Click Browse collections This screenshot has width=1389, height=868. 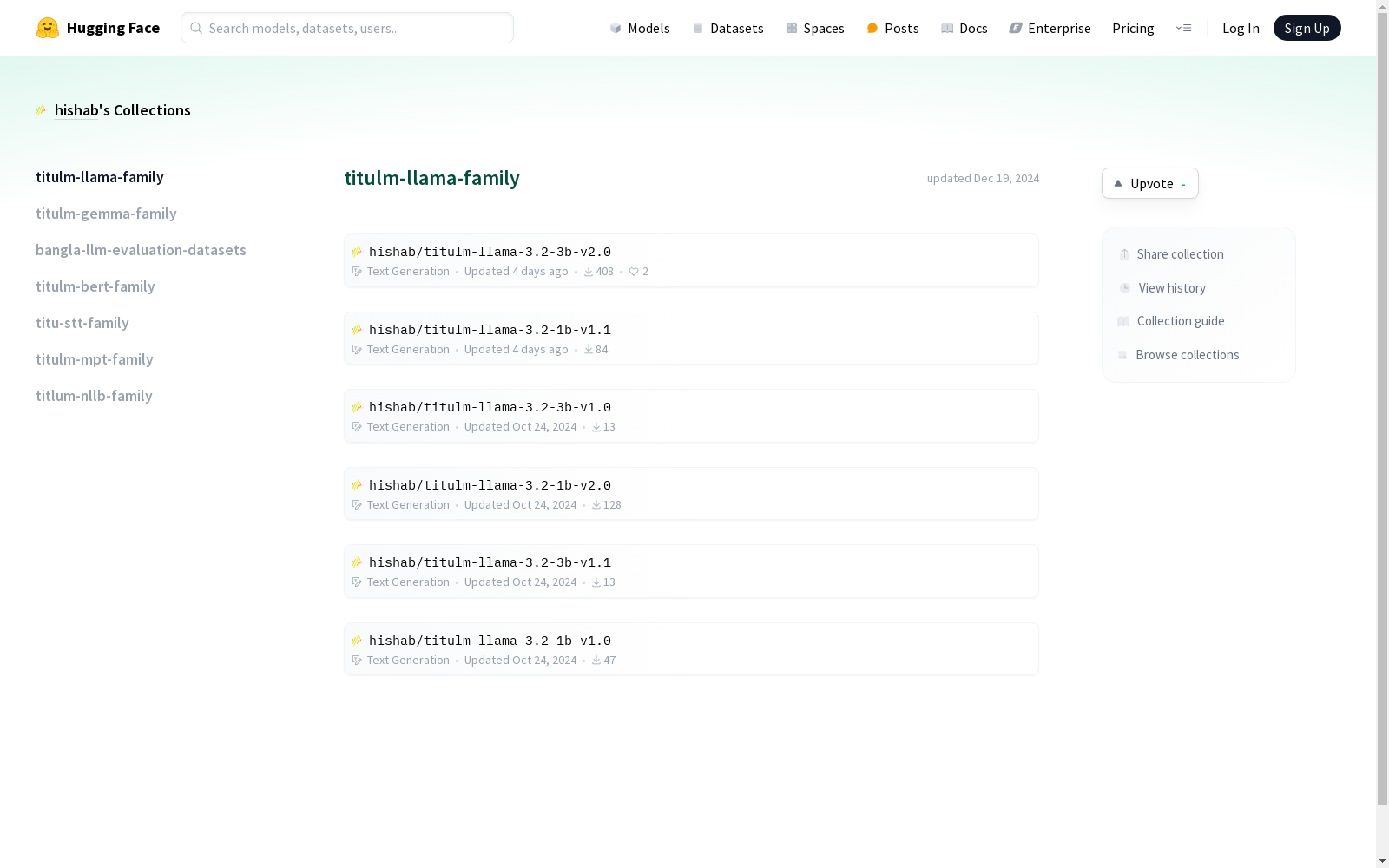coord(1178,355)
